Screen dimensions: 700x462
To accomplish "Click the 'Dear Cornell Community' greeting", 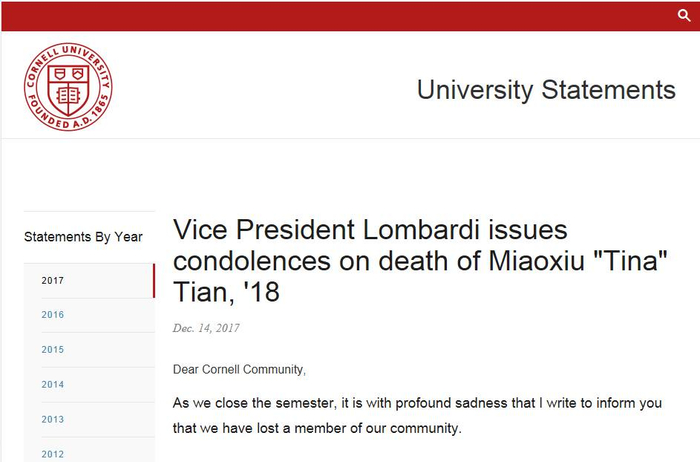I will point(238,370).
